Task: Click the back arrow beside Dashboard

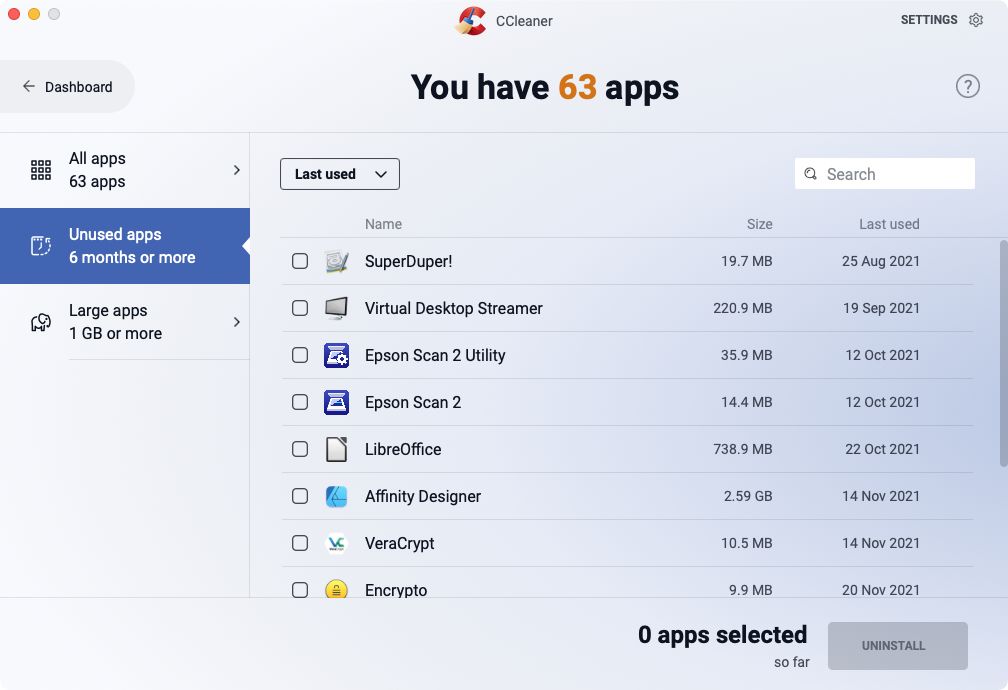Action: (28, 86)
